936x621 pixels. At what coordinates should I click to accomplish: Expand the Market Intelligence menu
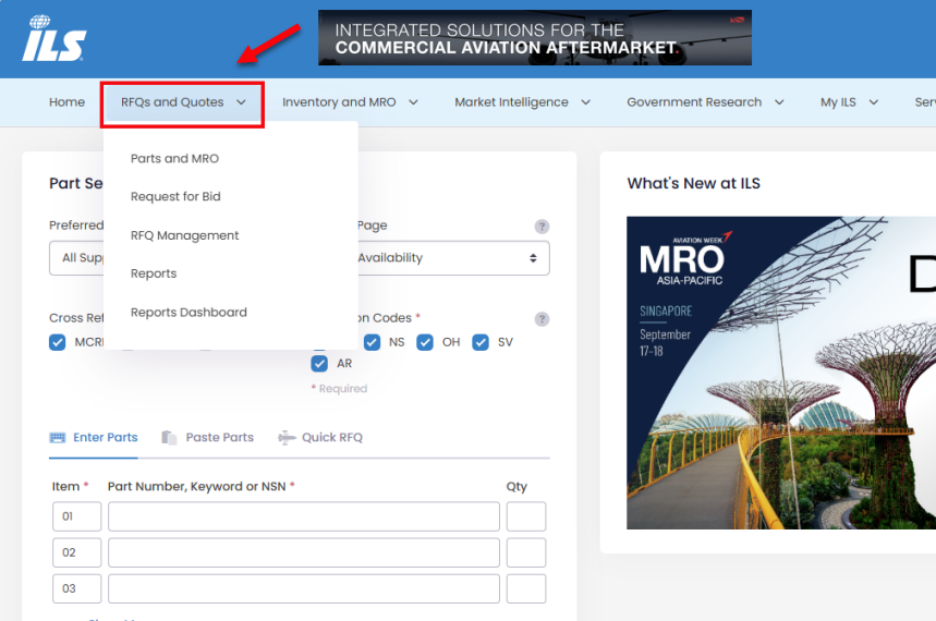pyautogui.click(x=512, y=101)
